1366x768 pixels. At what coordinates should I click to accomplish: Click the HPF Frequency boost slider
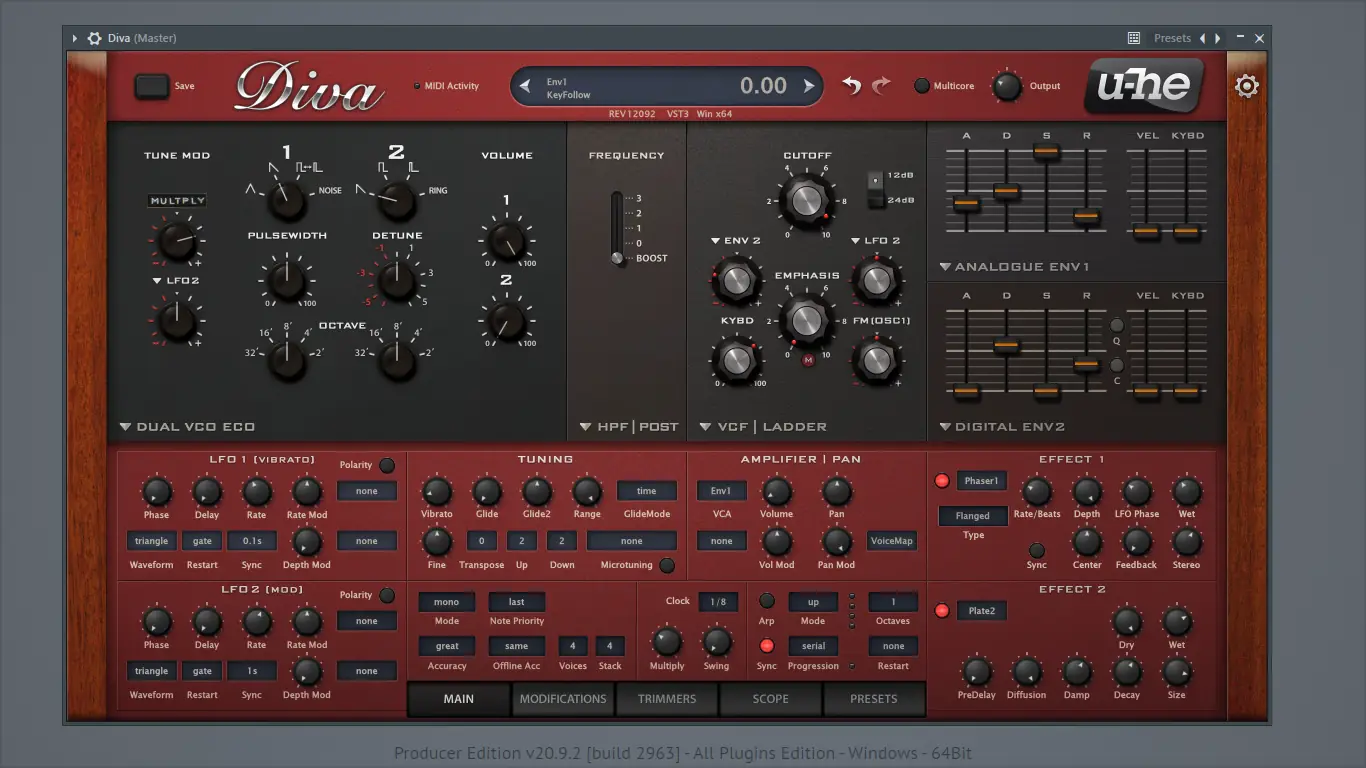pos(617,258)
